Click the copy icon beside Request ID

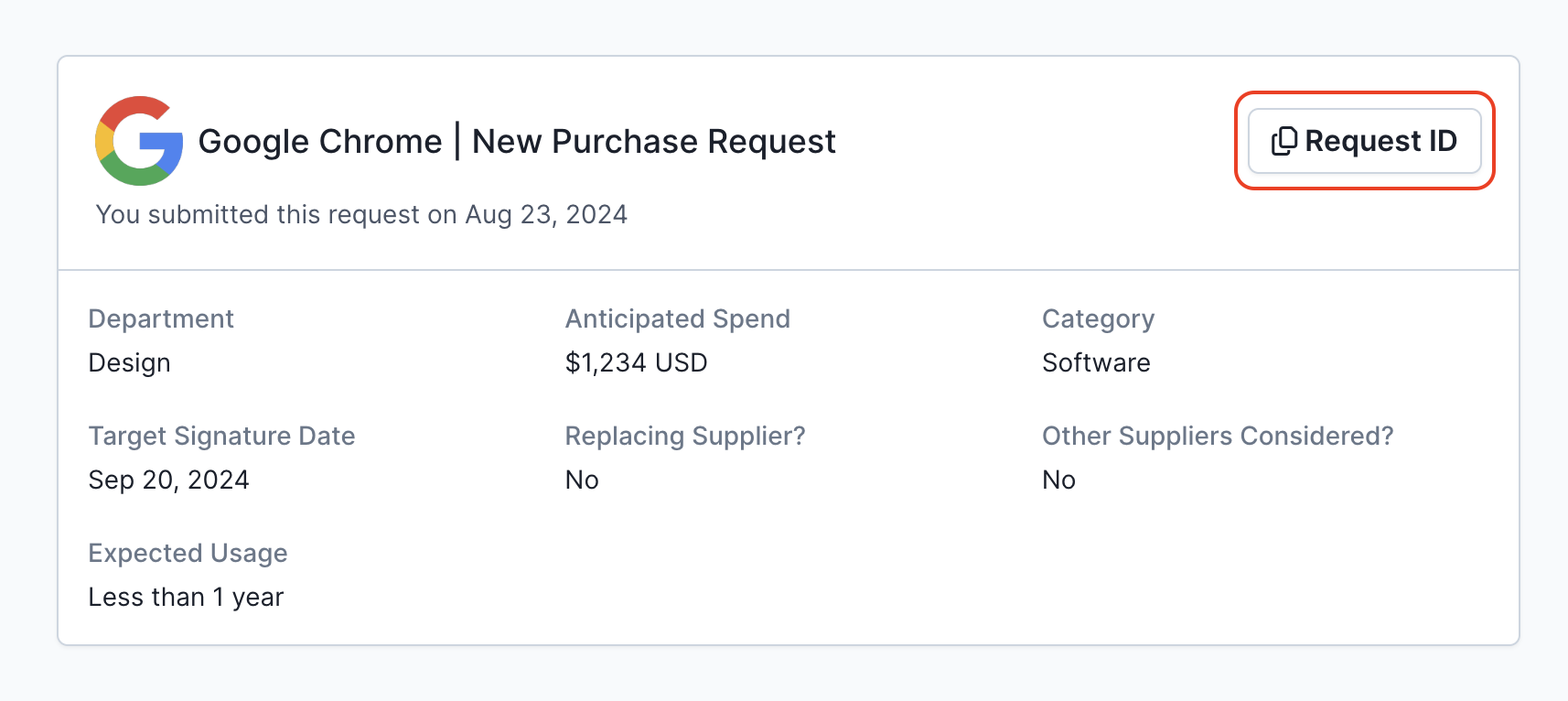pyautogui.click(x=1283, y=141)
